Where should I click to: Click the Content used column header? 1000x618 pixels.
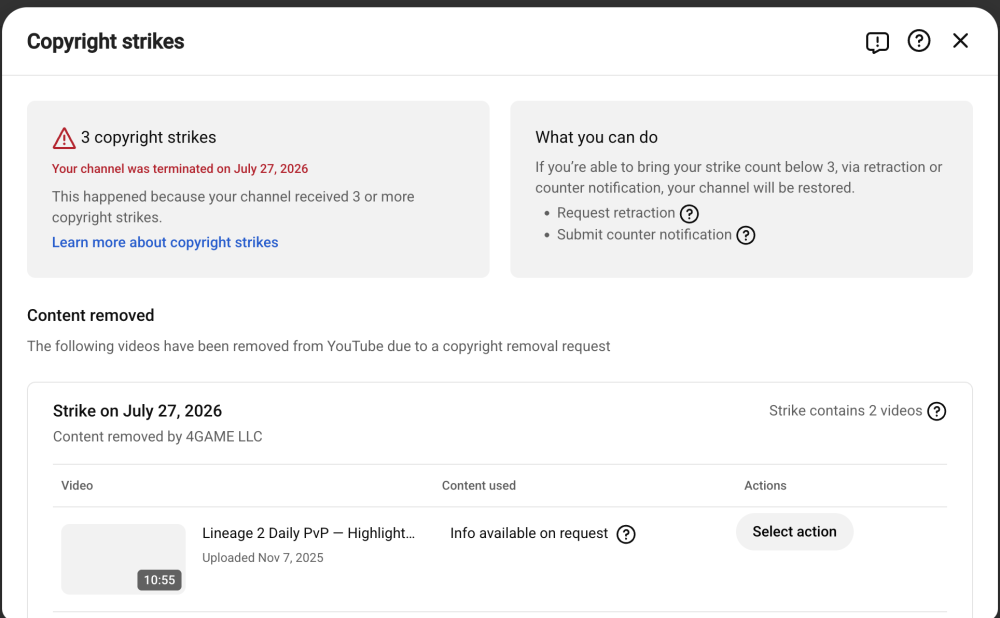478,485
